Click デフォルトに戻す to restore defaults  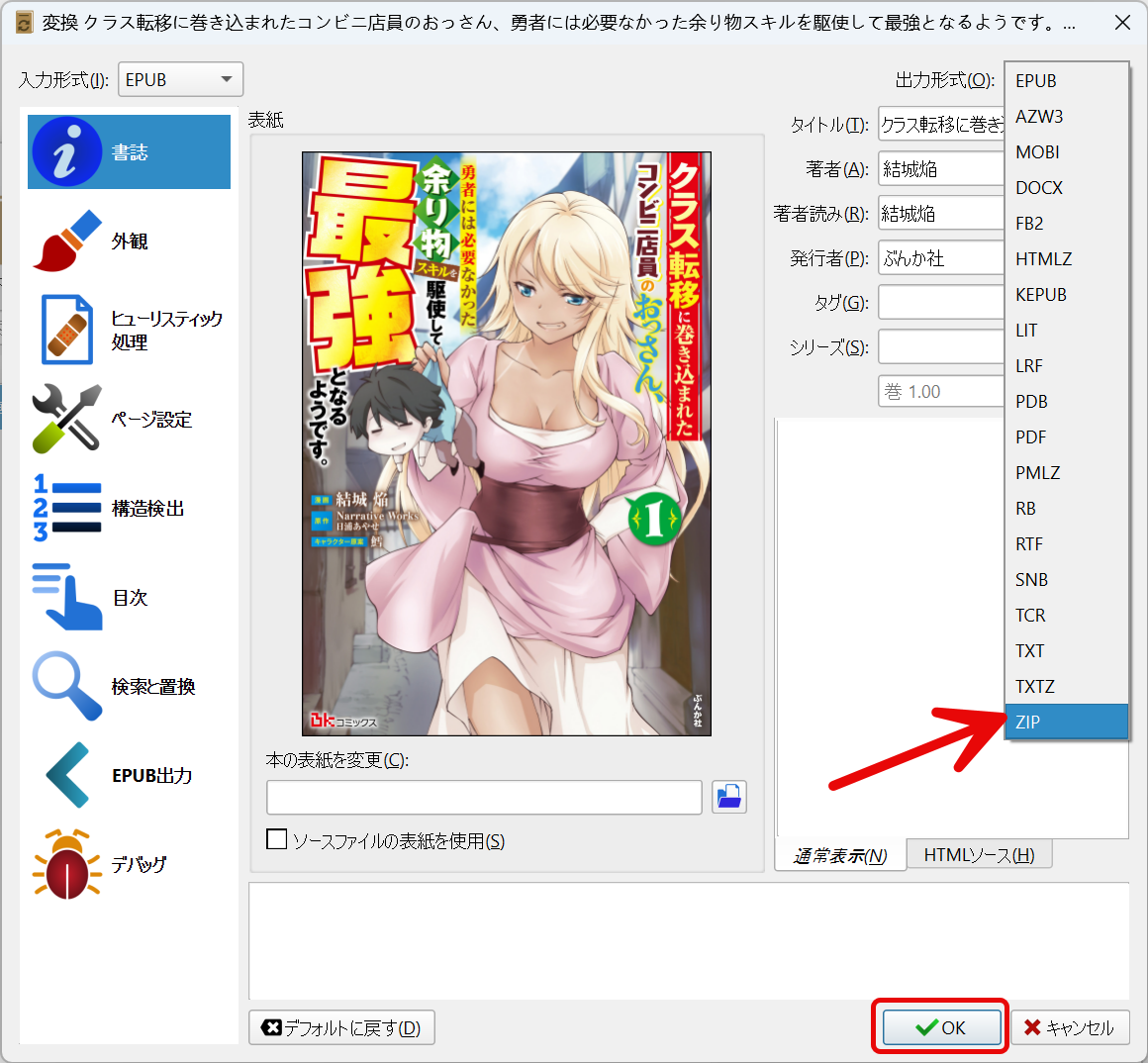point(340,1026)
